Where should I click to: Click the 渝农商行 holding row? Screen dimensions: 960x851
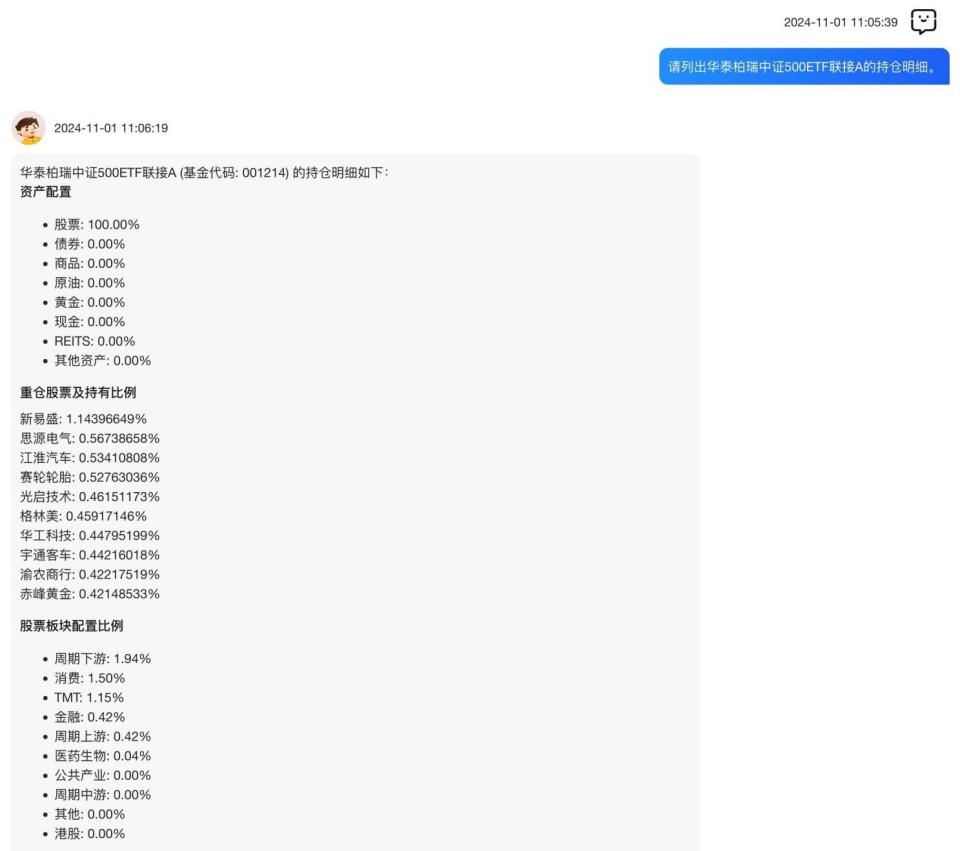click(89, 574)
